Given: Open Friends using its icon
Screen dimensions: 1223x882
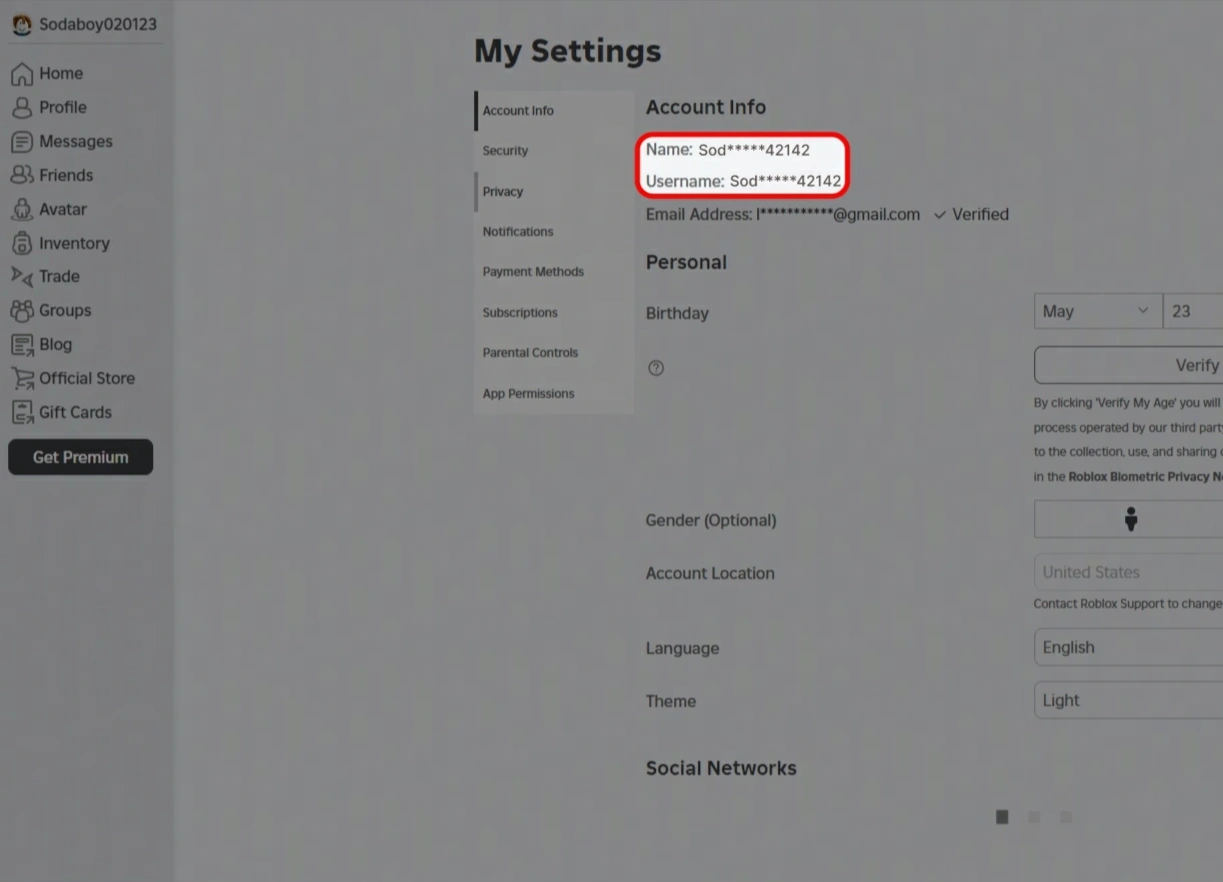Looking at the screenshot, I should [21, 175].
